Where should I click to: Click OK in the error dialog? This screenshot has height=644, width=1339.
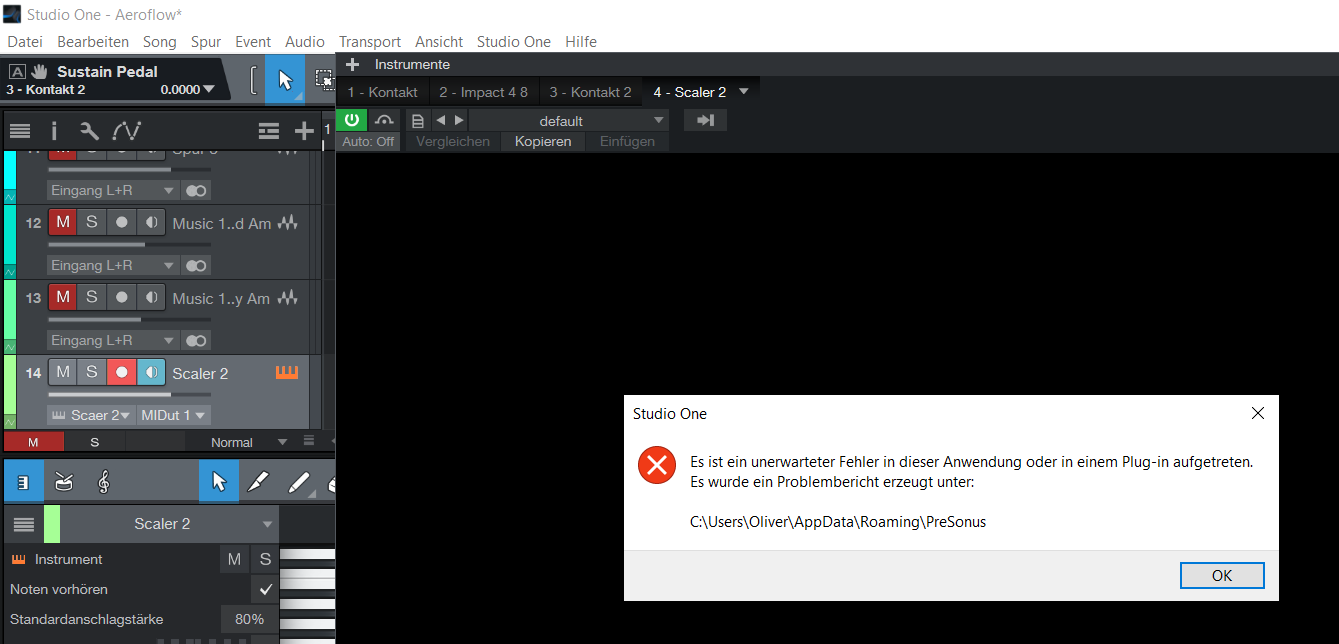point(1222,576)
